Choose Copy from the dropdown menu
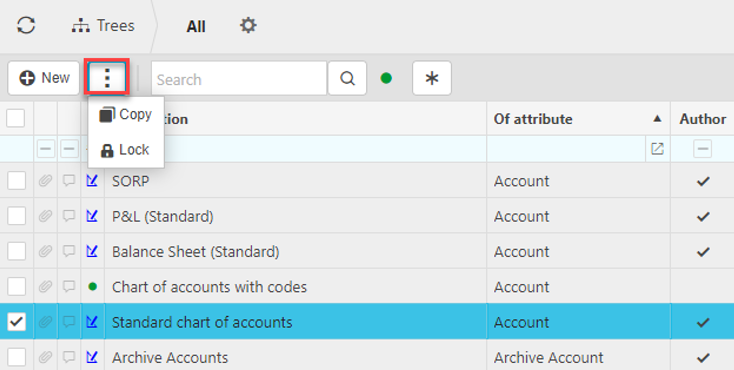This screenshot has height=370, width=734. point(125,115)
